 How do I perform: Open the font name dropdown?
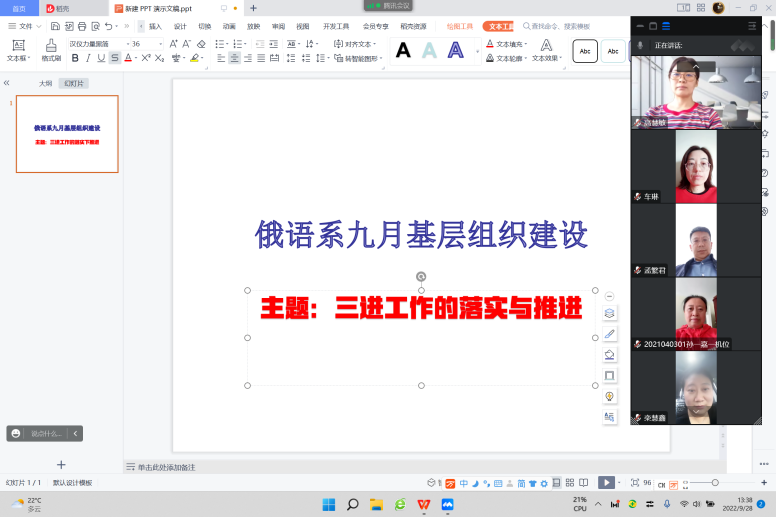coord(124,44)
